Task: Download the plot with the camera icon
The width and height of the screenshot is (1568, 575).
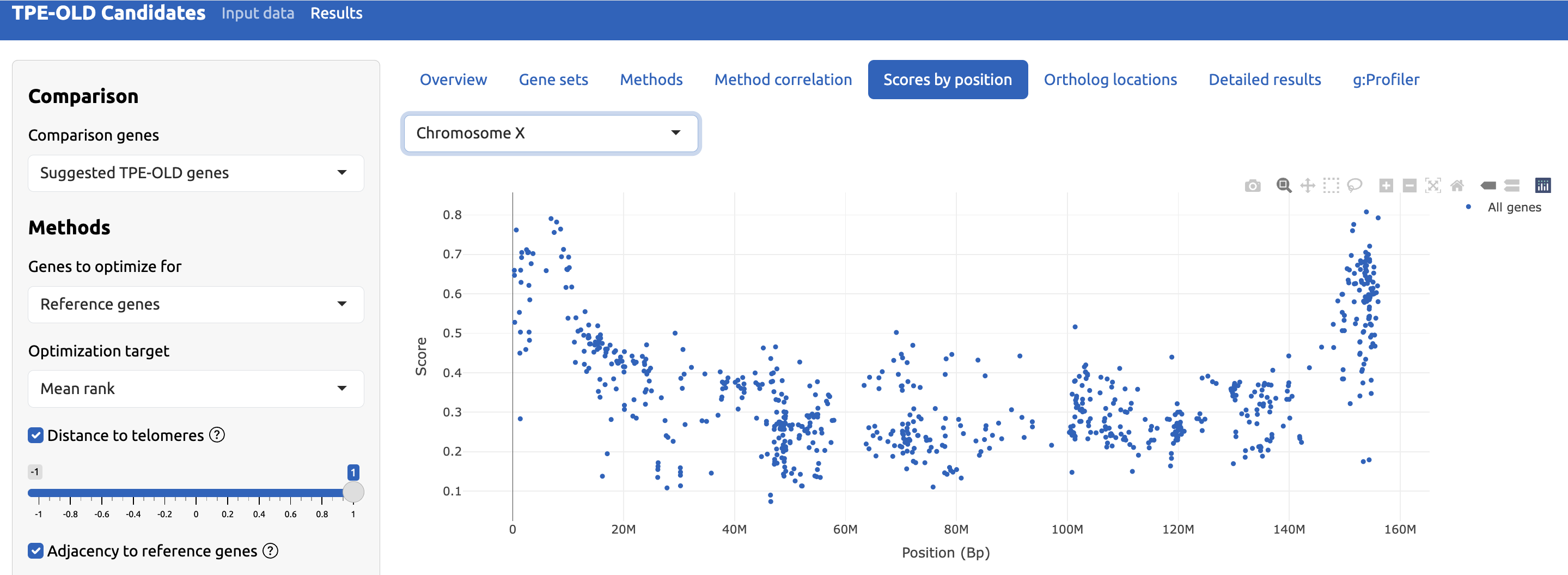Action: coord(1252,186)
